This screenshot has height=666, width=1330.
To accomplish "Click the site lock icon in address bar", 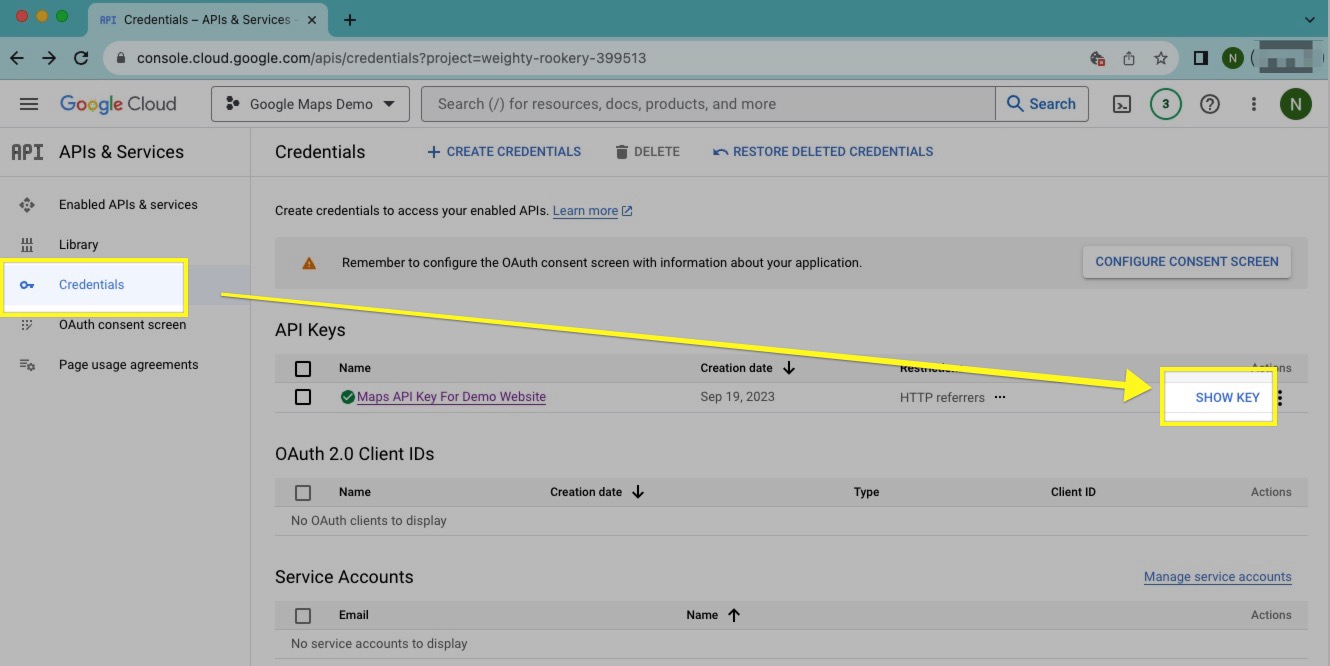I will point(121,58).
